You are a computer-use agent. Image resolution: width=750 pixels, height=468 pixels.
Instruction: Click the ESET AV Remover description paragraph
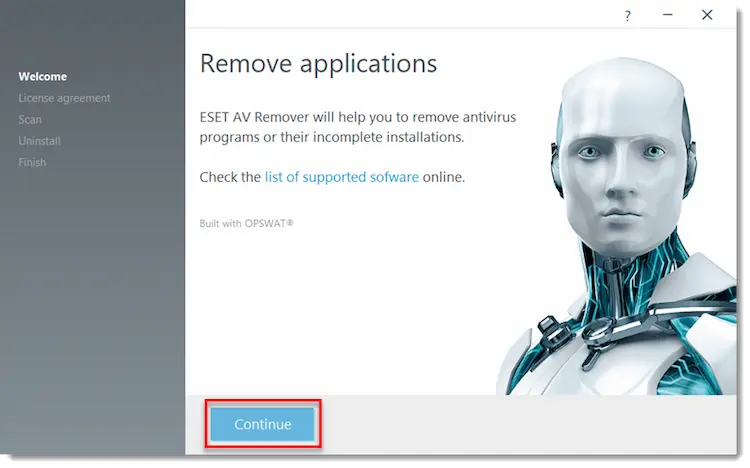point(358,127)
